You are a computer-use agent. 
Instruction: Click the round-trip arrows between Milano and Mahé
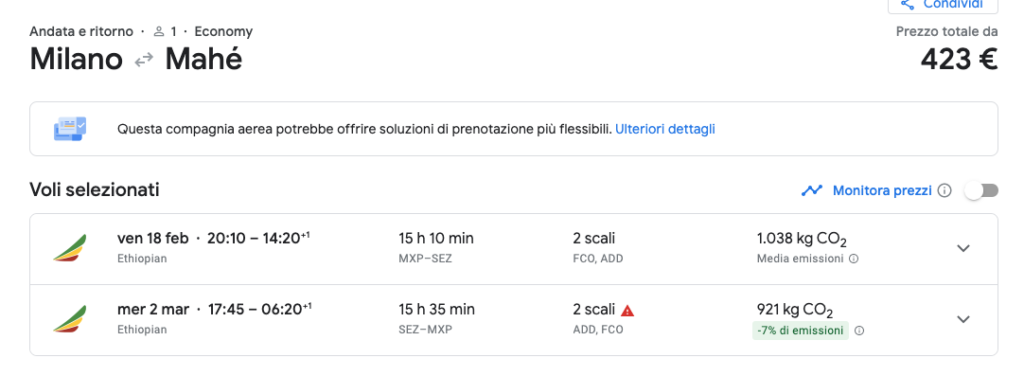pos(144,60)
